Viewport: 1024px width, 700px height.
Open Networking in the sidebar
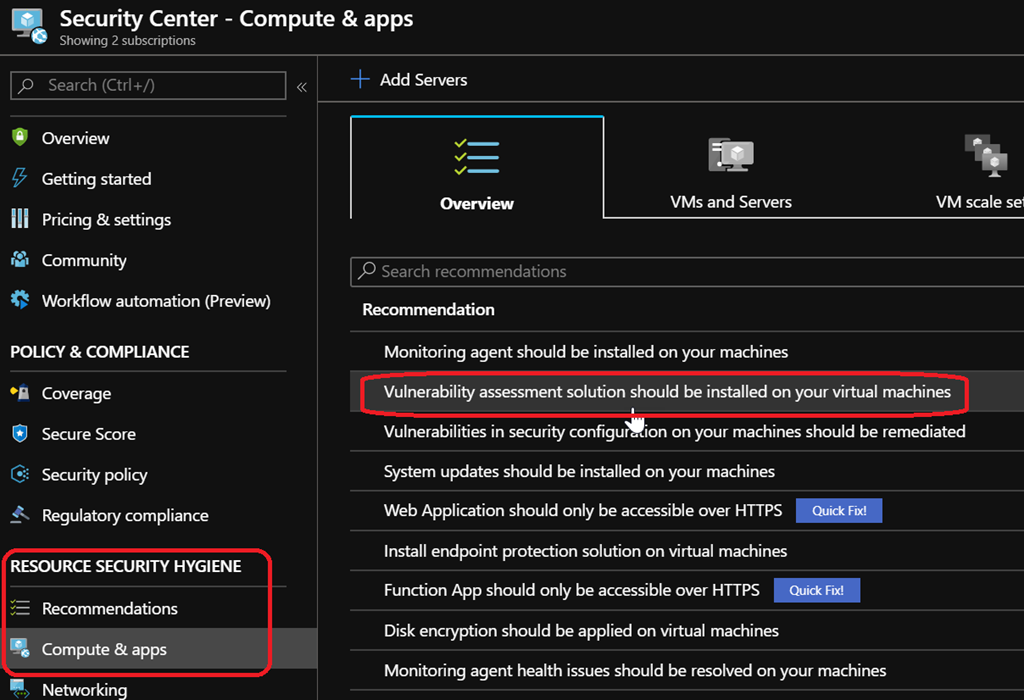[84, 689]
